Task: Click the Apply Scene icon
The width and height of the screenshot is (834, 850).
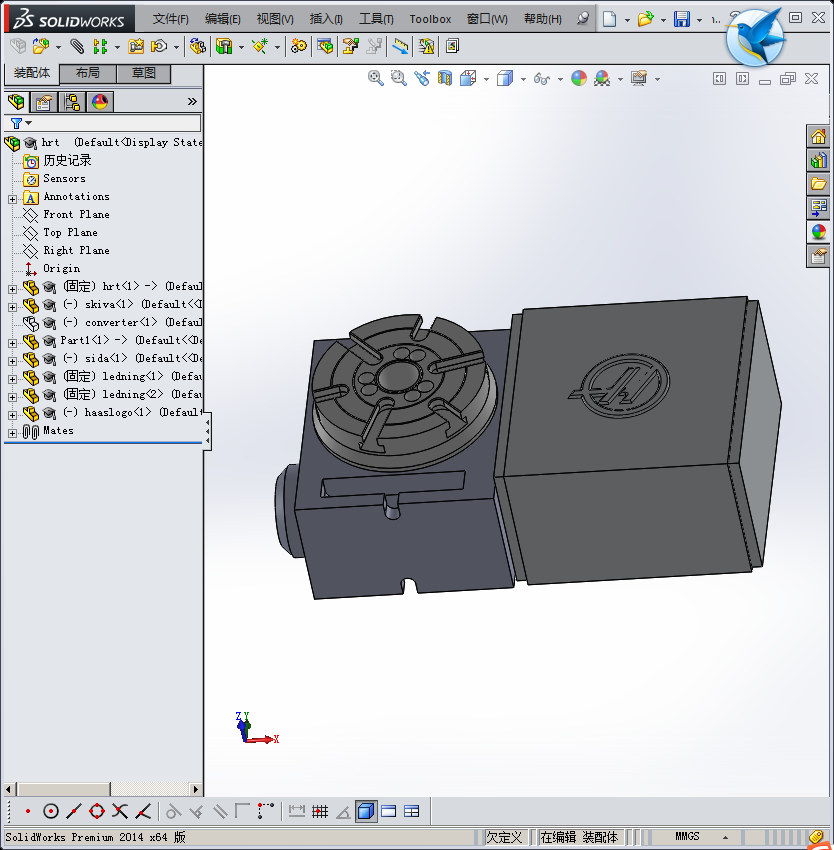Action: [602, 79]
